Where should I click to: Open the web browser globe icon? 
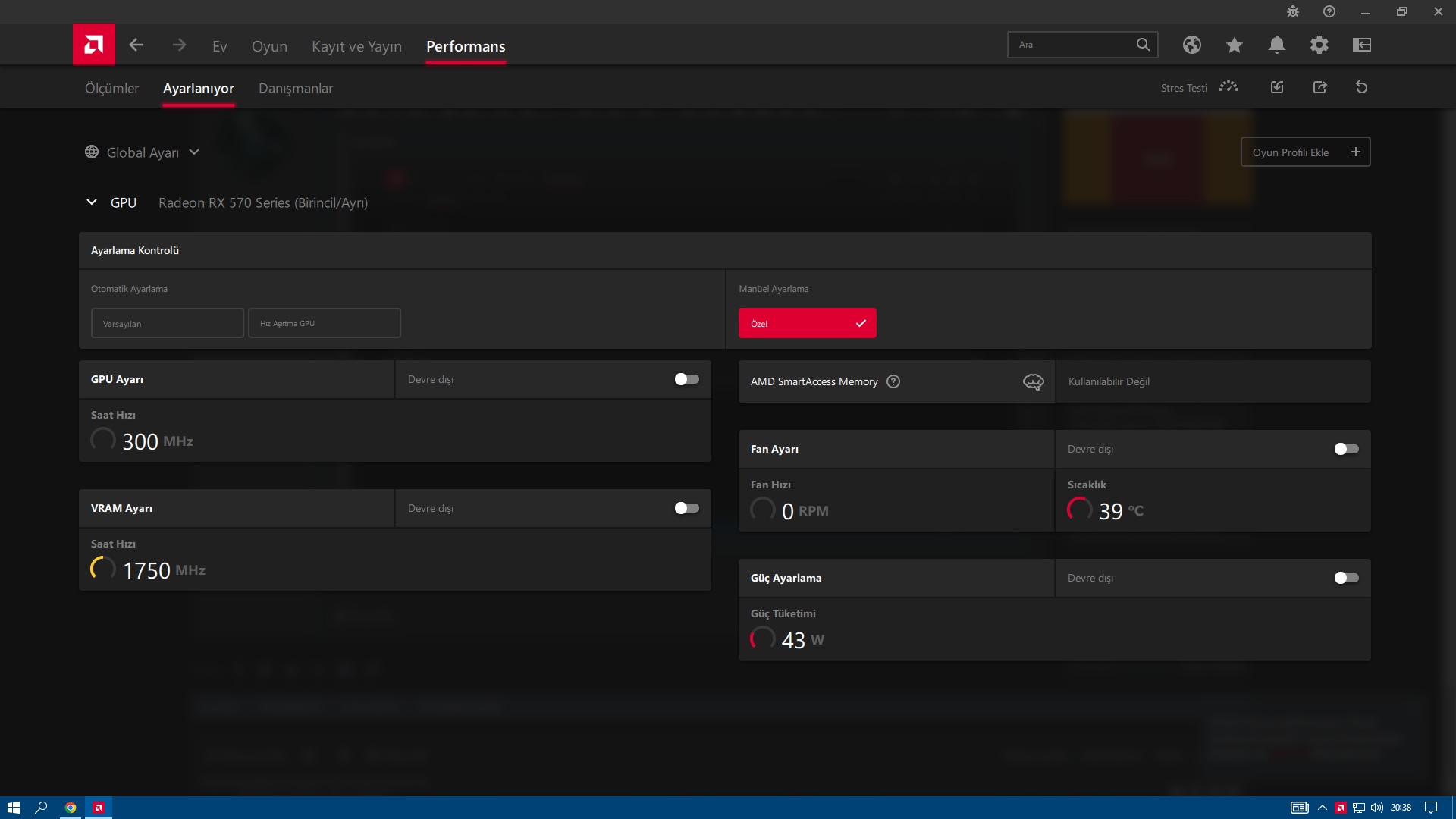1191,45
